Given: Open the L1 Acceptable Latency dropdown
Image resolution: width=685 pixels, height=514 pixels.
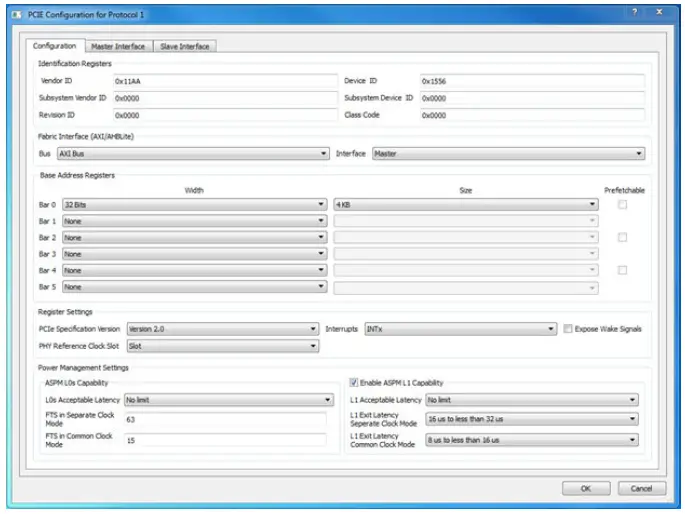Looking at the screenshot, I should (x=532, y=400).
